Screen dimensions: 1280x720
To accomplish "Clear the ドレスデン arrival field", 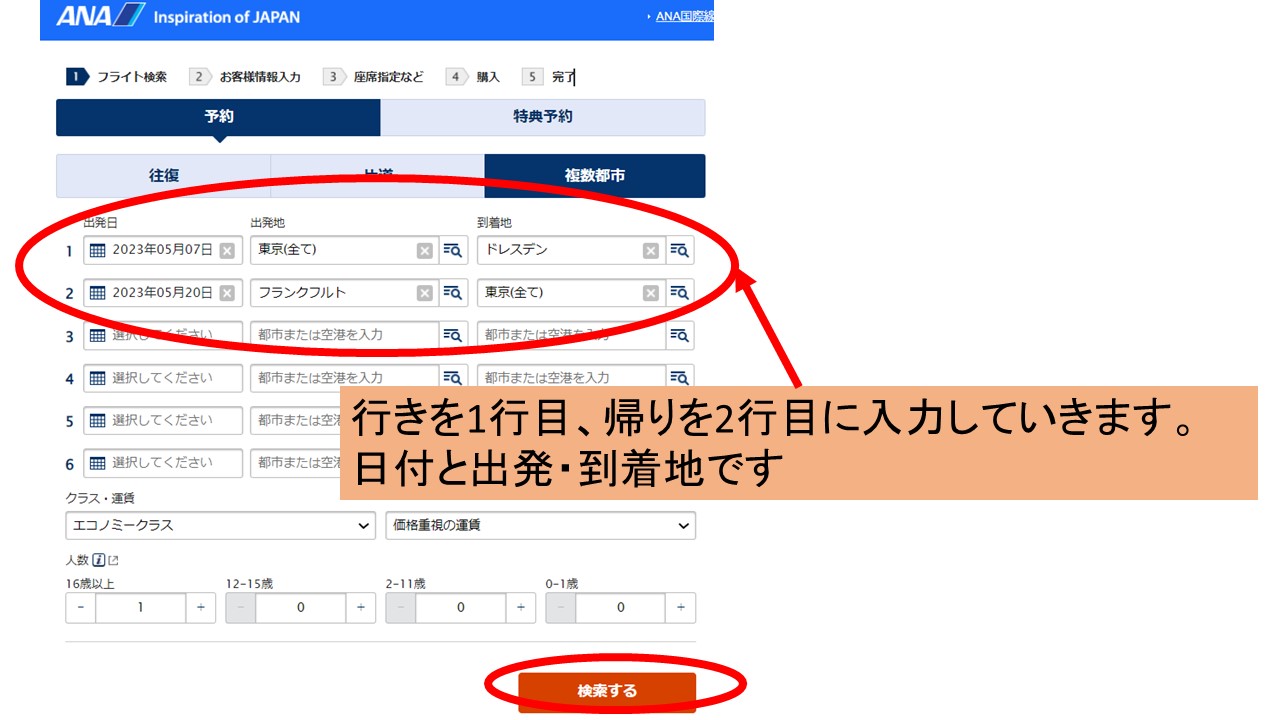I will [x=651, y=250].
